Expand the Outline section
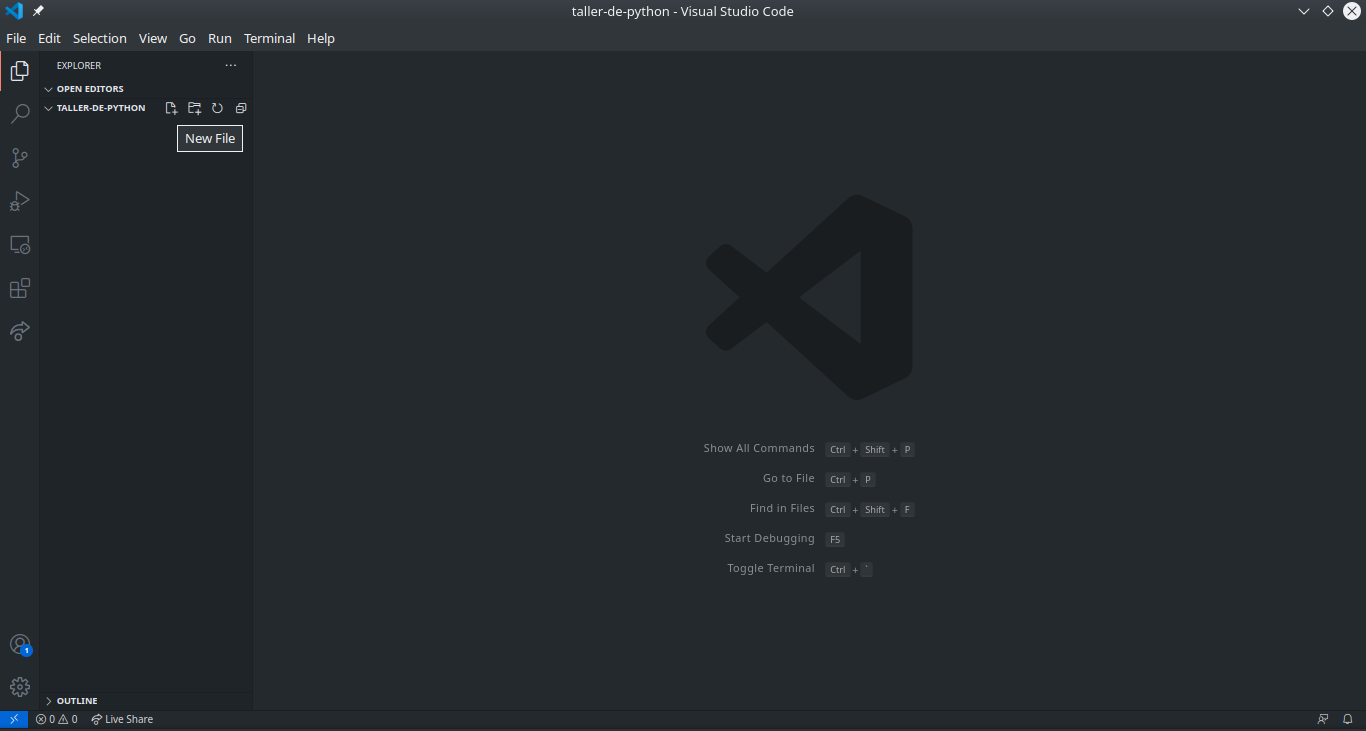 click(x=76, y=701)
